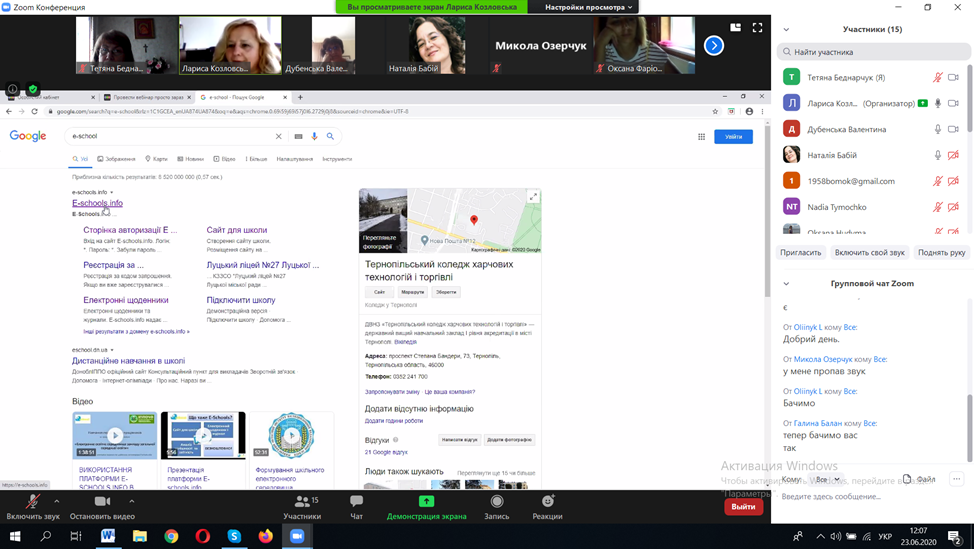The width and height of the screenshot is (974, 549).
Task: Open Google apps grid icon
Action: coord(701,137)
